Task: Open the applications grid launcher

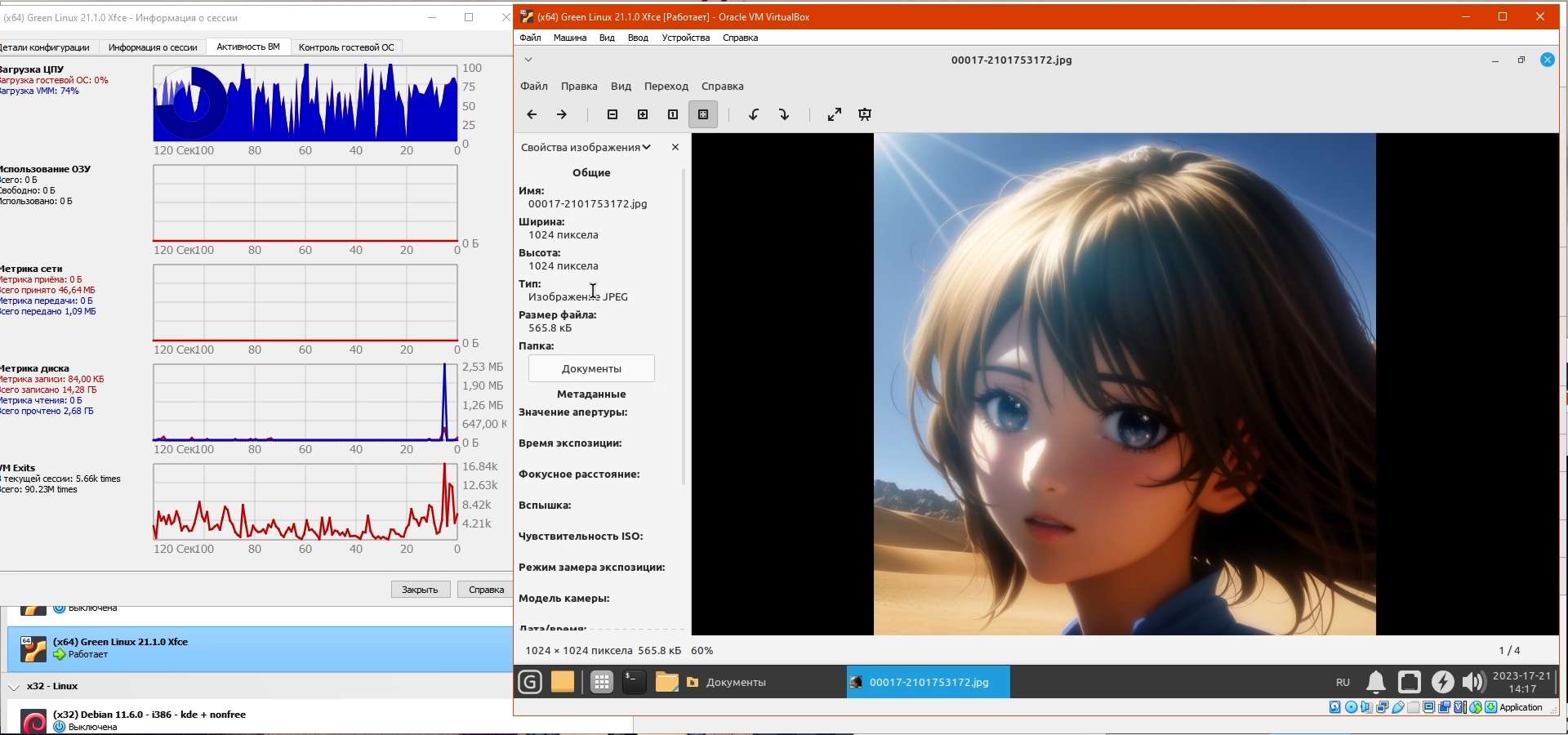Action: (602, 682)
